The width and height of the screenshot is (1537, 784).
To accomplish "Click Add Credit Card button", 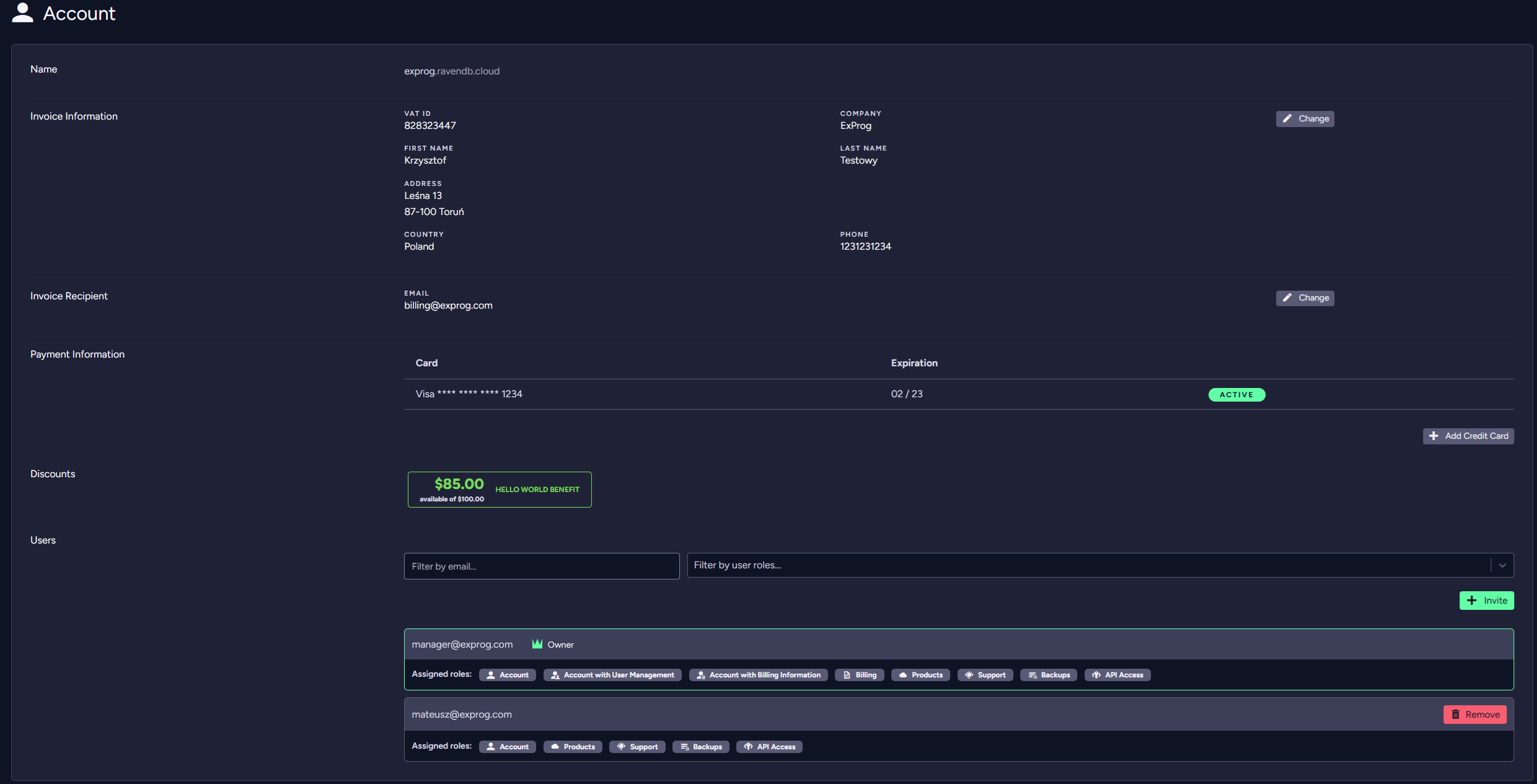I will (1468, 436).
